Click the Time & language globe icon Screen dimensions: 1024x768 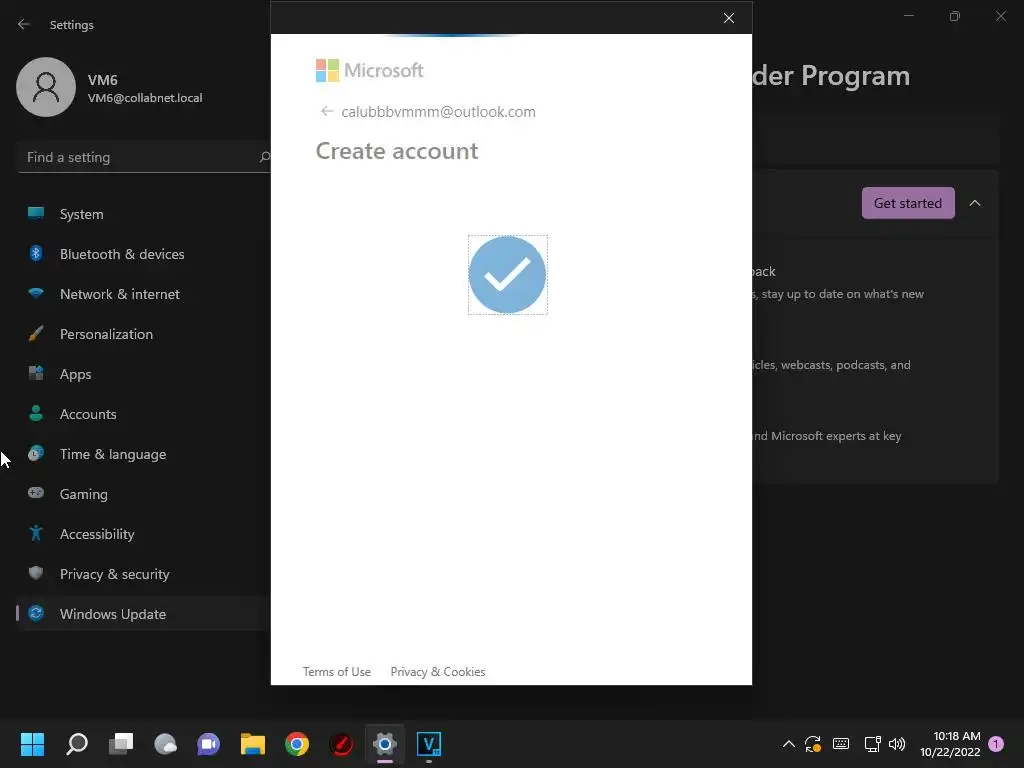(x=36, y=453)
